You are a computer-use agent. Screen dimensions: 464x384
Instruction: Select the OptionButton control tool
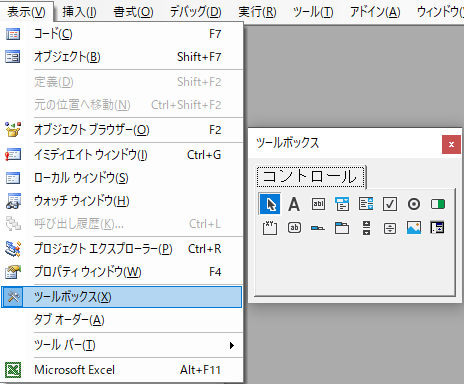coord(414,204)
